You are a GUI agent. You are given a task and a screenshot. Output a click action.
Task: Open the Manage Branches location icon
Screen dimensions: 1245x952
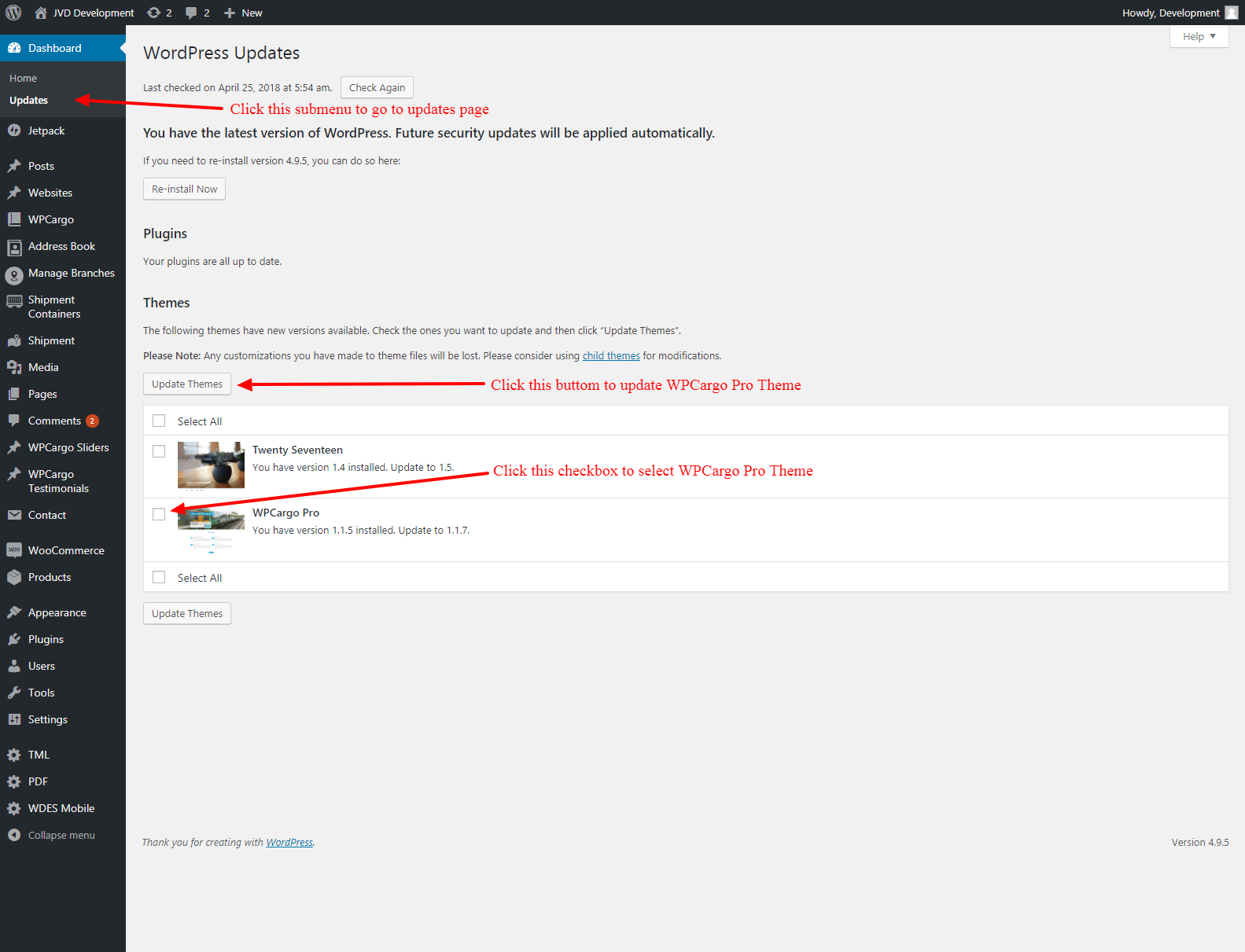point(14,275)
